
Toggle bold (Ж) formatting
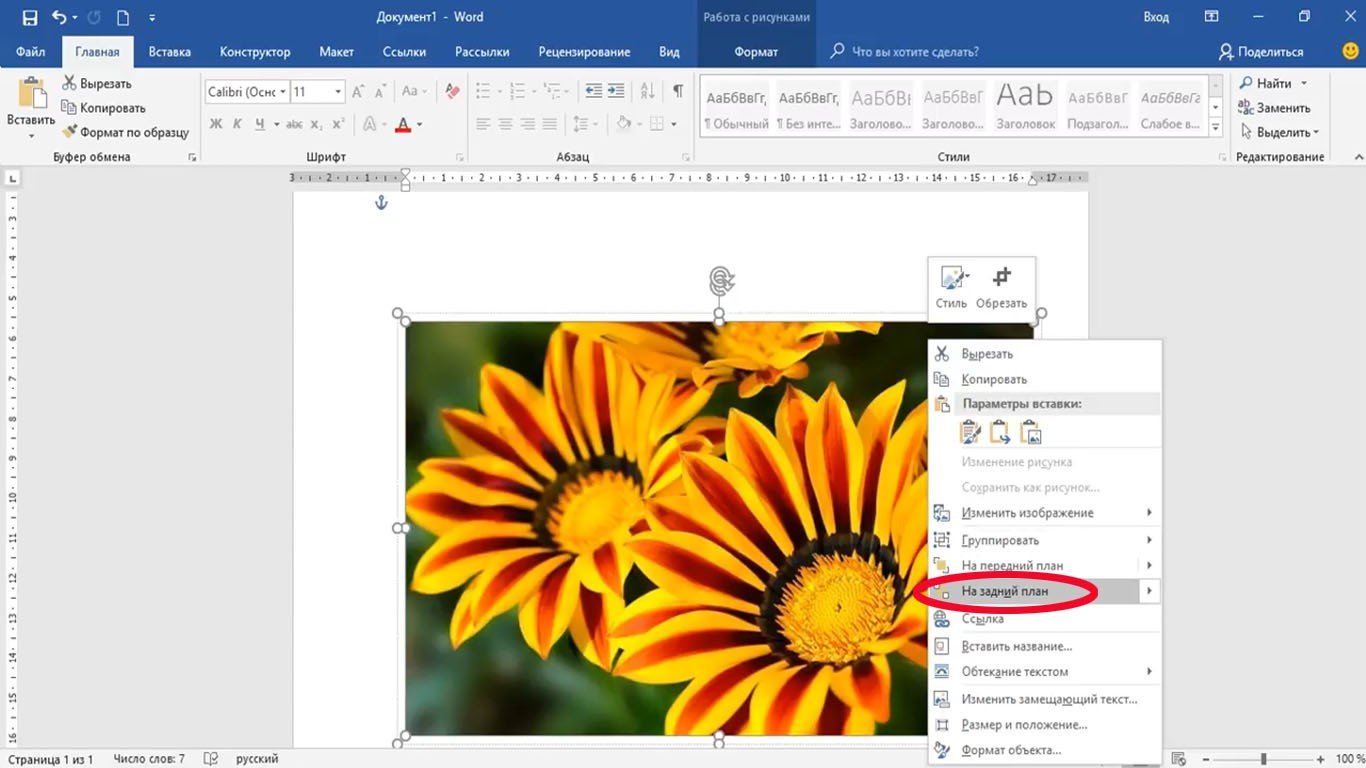click(x=216, y=124)
